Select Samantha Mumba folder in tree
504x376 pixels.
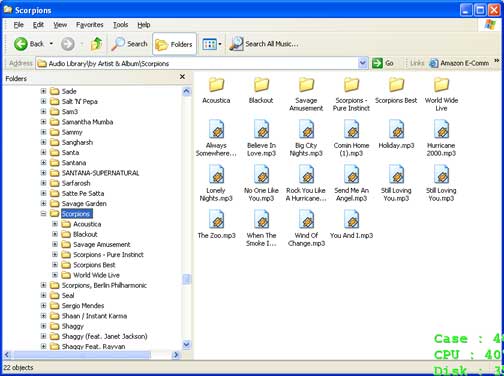click(82, 122)
